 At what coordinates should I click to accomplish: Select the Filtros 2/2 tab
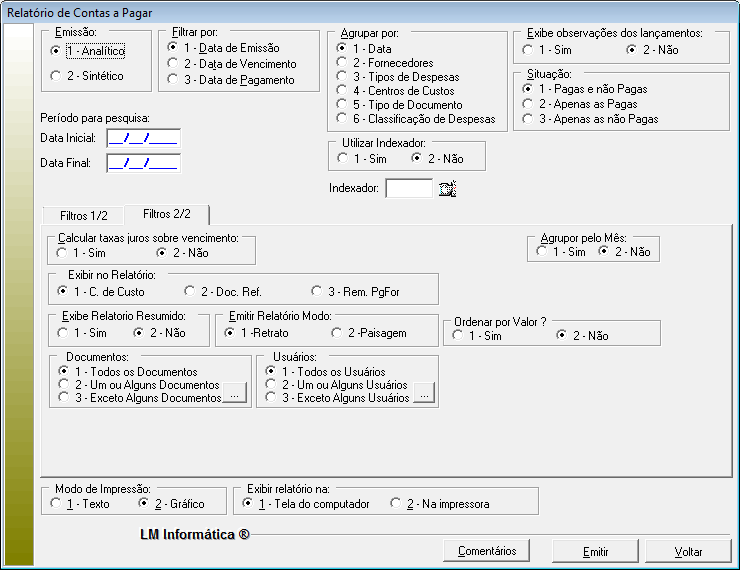(166, 214)
